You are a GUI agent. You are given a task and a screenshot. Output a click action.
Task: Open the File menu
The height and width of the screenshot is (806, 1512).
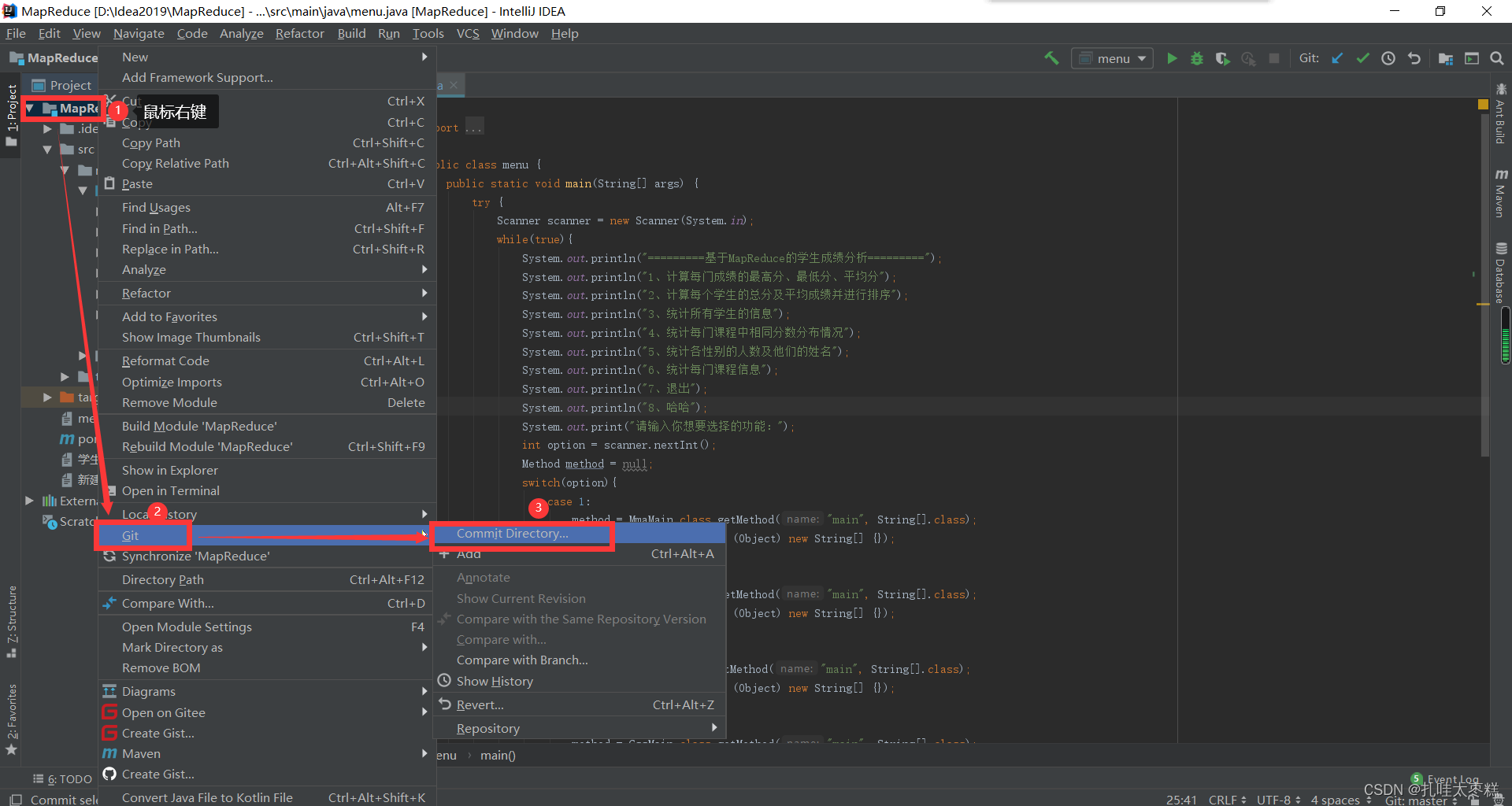(x=16, y=33)
